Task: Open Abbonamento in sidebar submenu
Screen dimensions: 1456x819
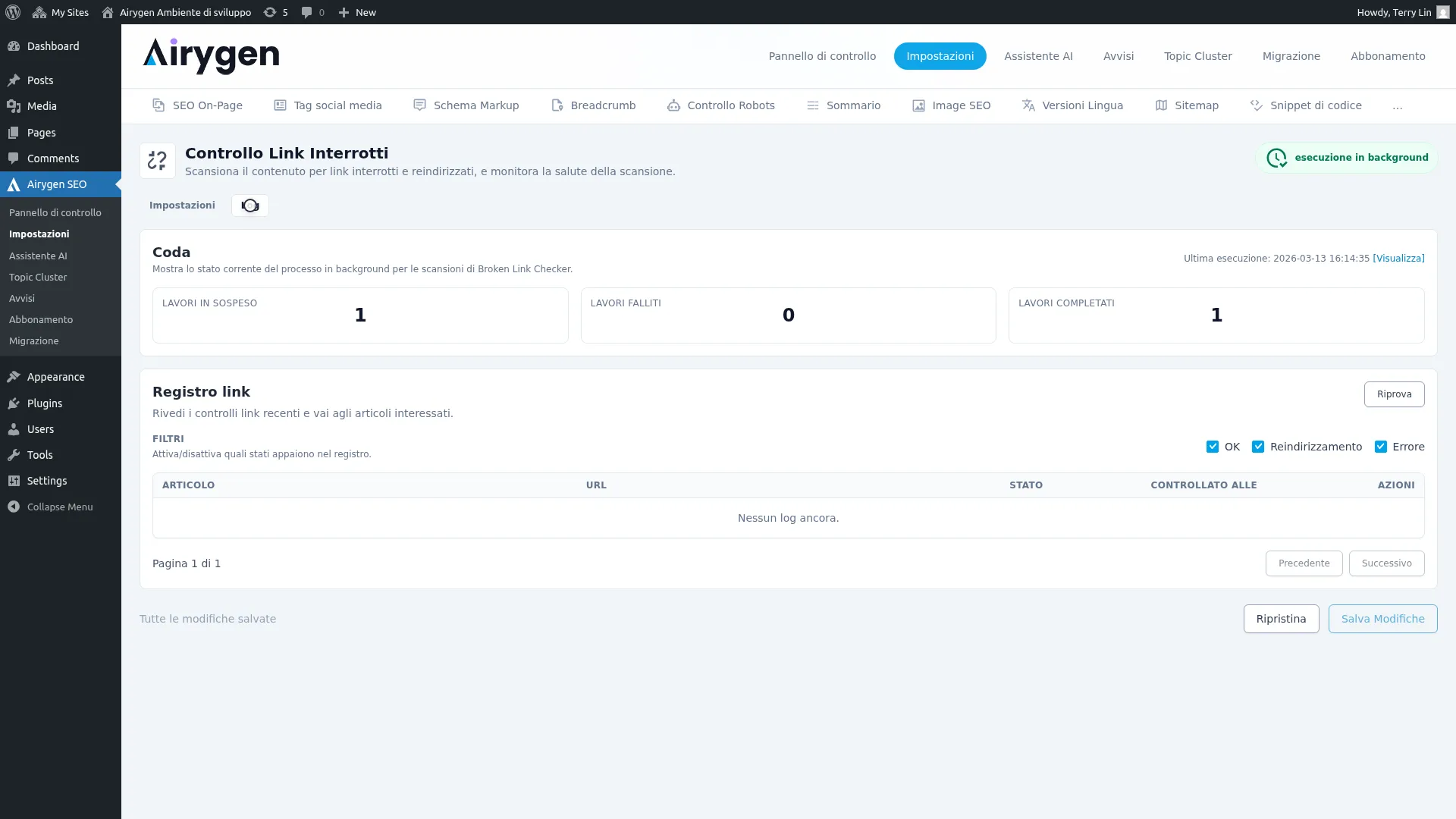Action: [x=41, y=320]
